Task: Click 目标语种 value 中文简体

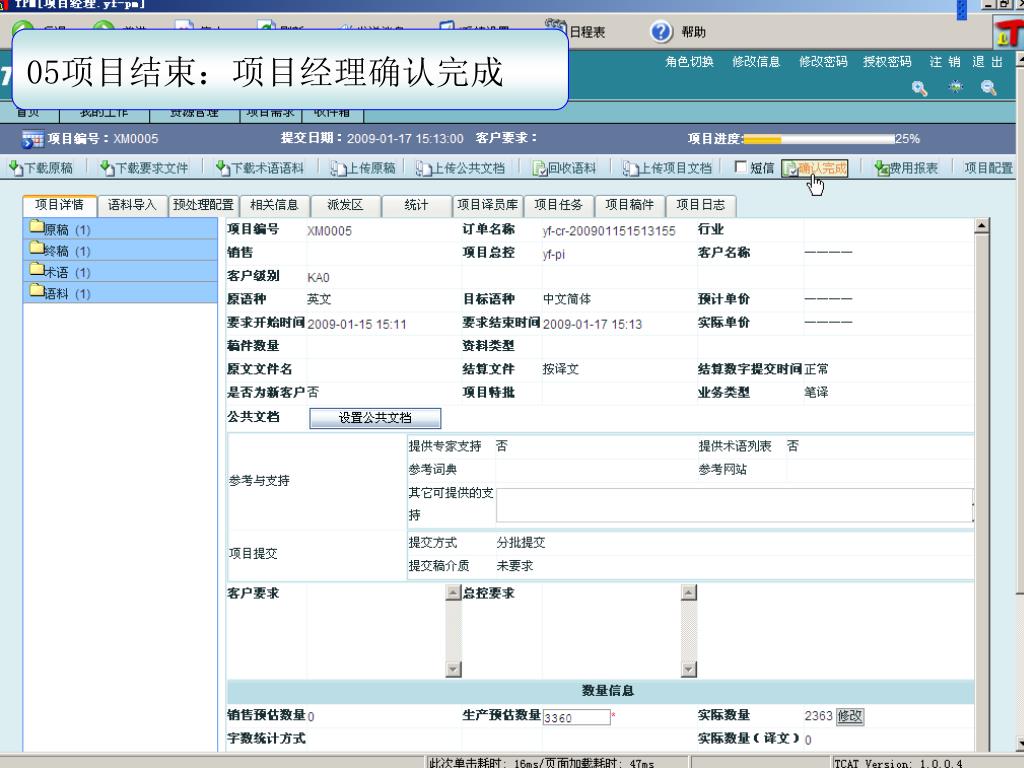Action: click(567, 299)
